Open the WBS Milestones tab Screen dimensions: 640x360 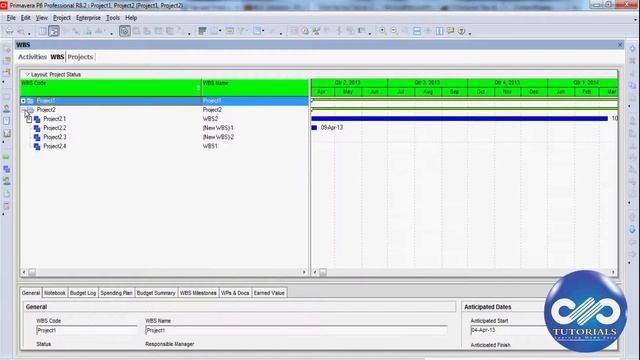[198, 293]
